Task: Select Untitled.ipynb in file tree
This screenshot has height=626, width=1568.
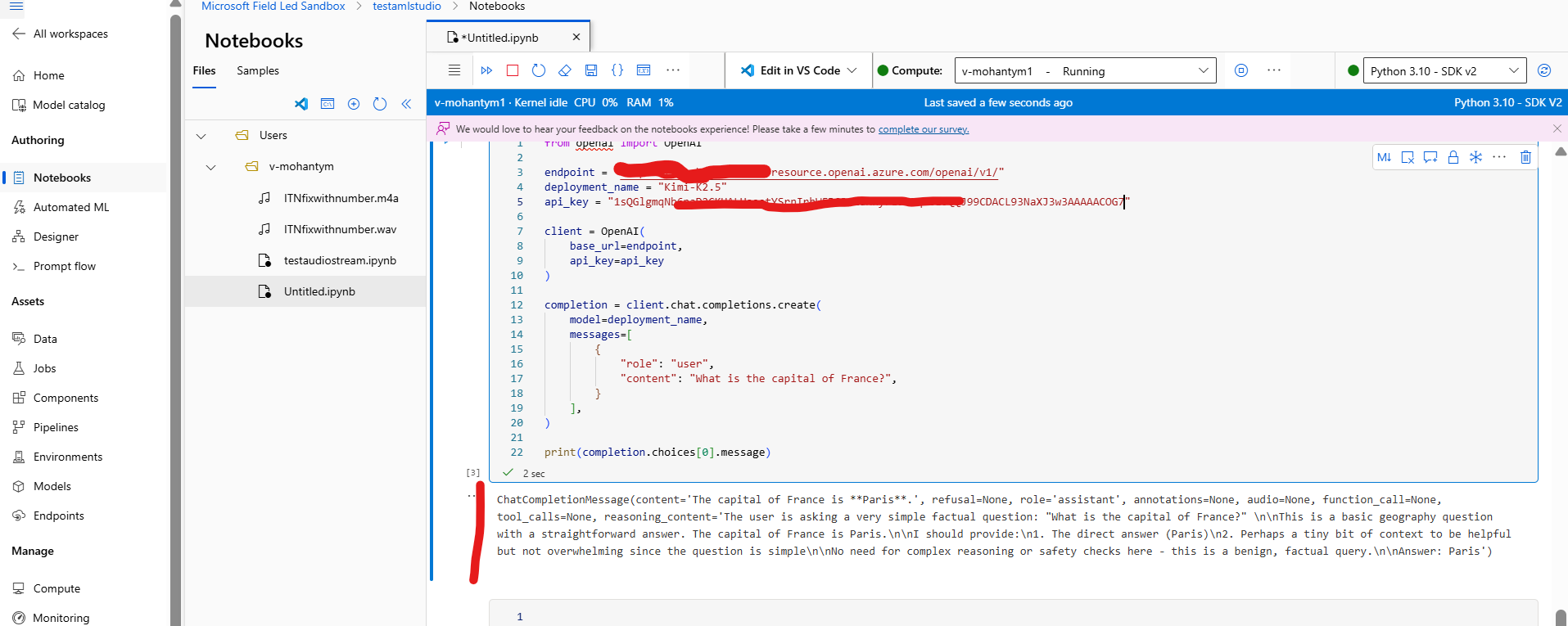Action: [305, 291]
